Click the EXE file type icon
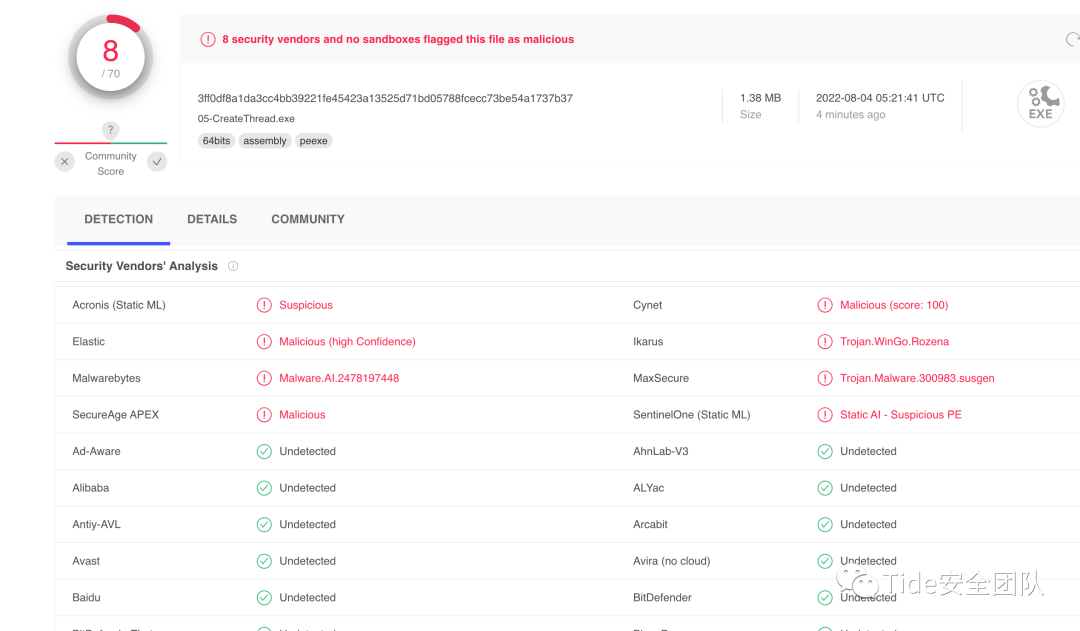 tap(1040, 103)
